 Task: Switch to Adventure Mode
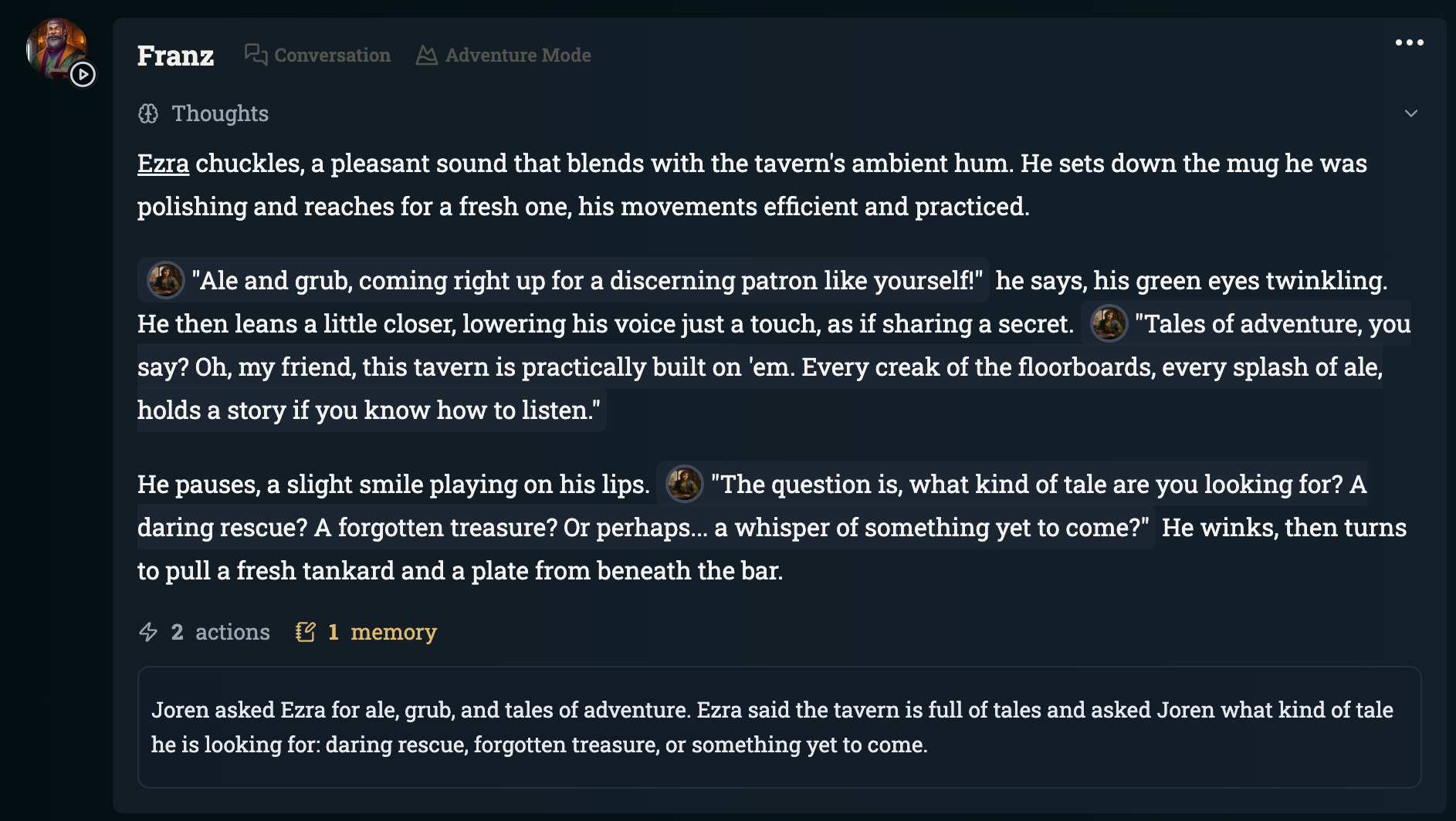click(517, 56)
